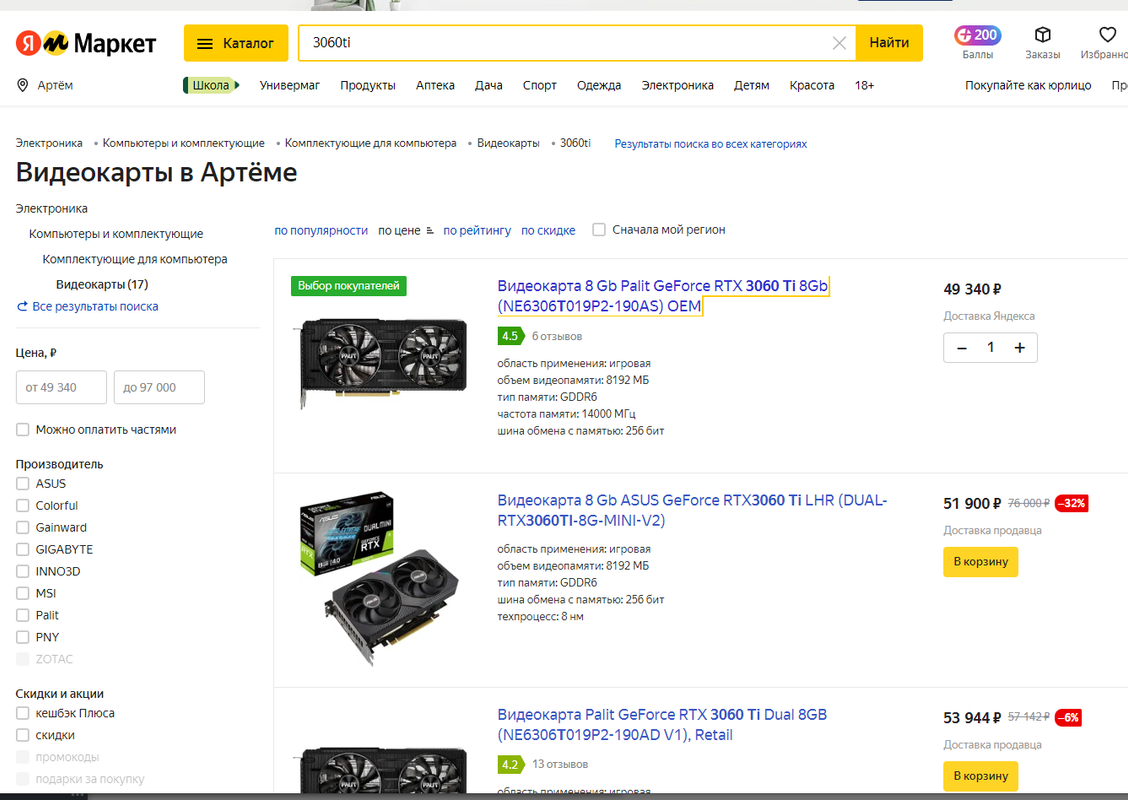Screen dimensions: 1128x800
Task: Click breadcrumb Компьютеры и комплектующие
Action: [183, 143]
